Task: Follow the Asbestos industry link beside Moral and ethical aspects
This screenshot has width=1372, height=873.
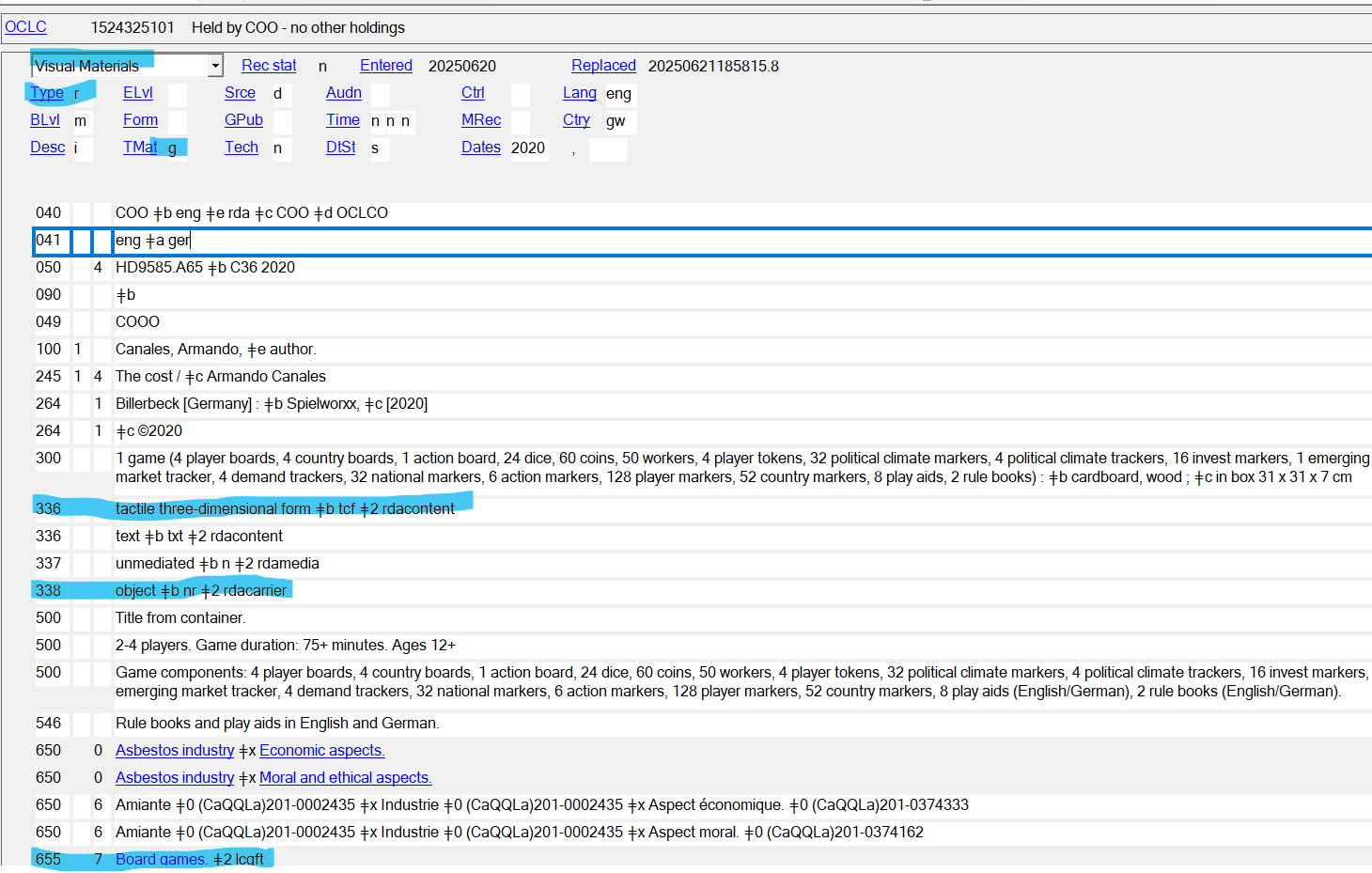Action: pyautogui.click(x=175, y=777)
